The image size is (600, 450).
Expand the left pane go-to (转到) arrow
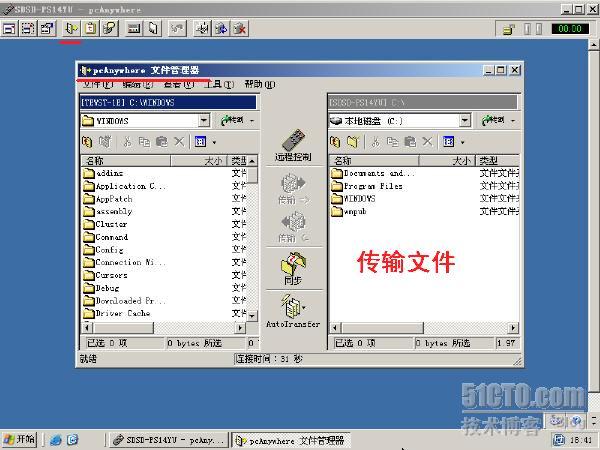click(252, 121)
